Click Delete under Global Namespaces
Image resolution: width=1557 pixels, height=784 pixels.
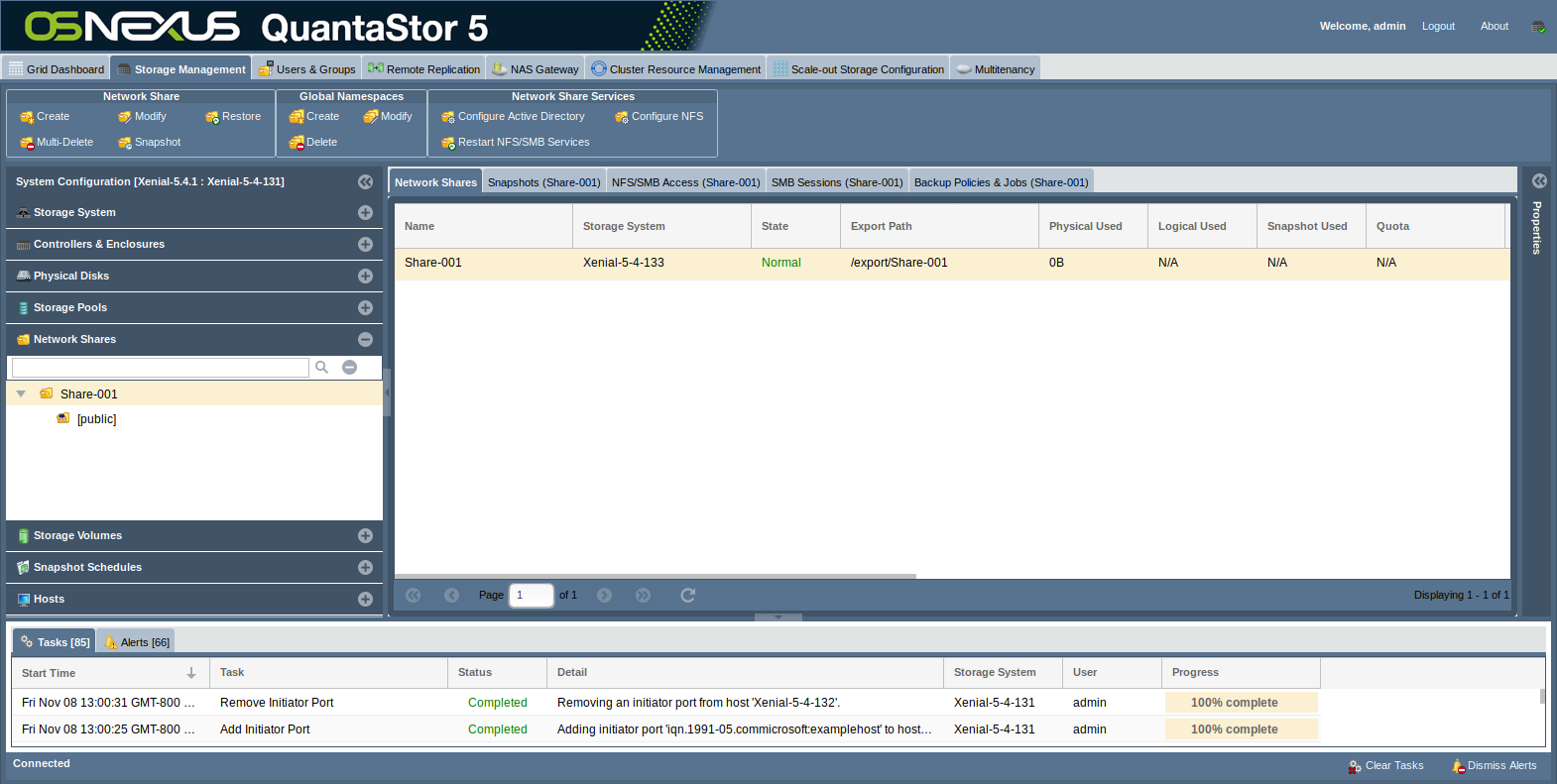313,143
